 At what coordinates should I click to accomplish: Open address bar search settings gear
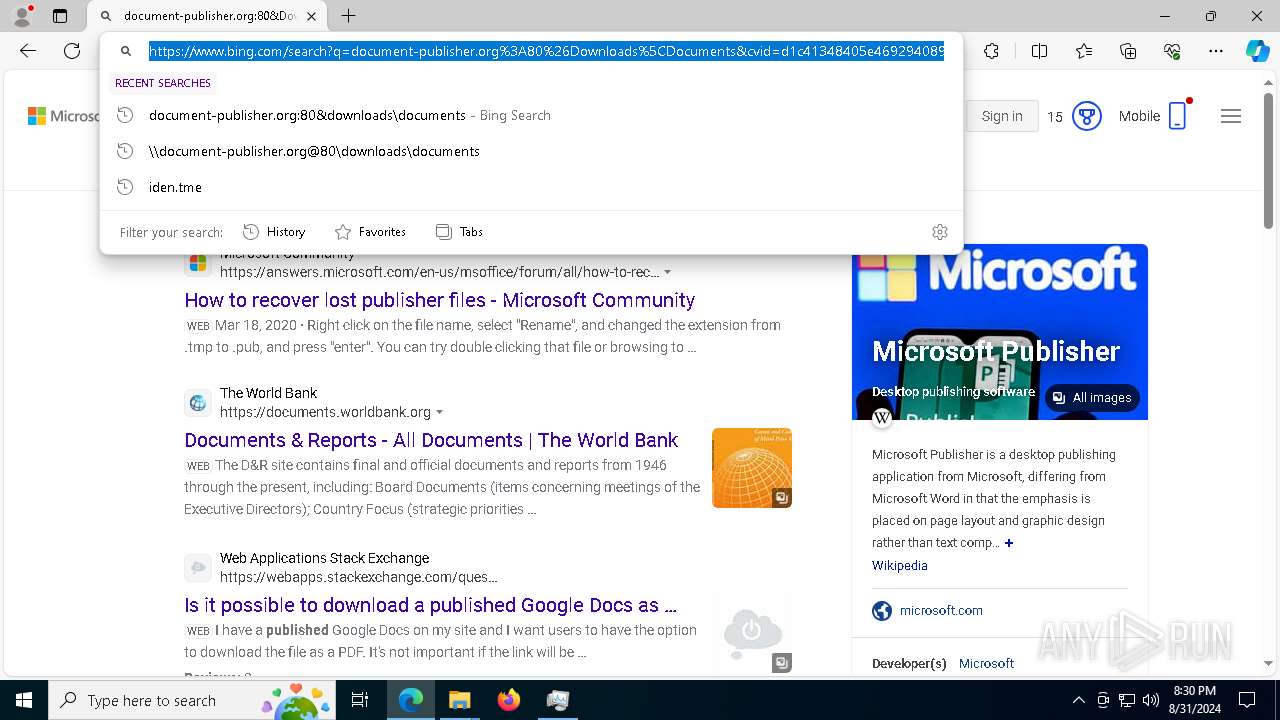click(x=939, y=232)
